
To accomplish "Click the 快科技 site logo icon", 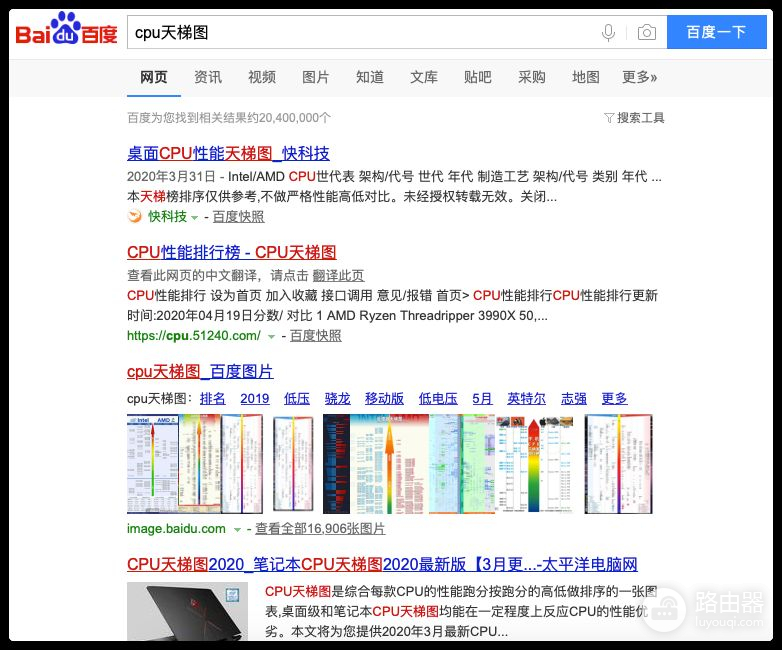I will coord(135,216).
